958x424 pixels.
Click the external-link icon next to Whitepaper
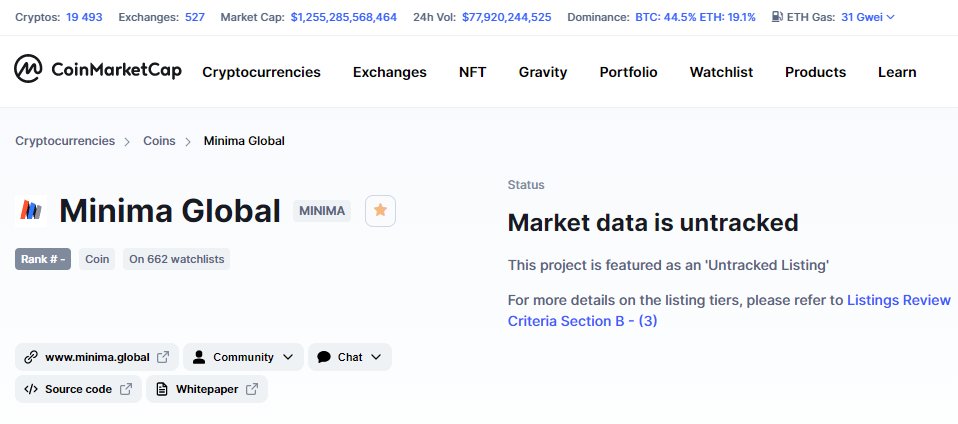coord(252,389)
